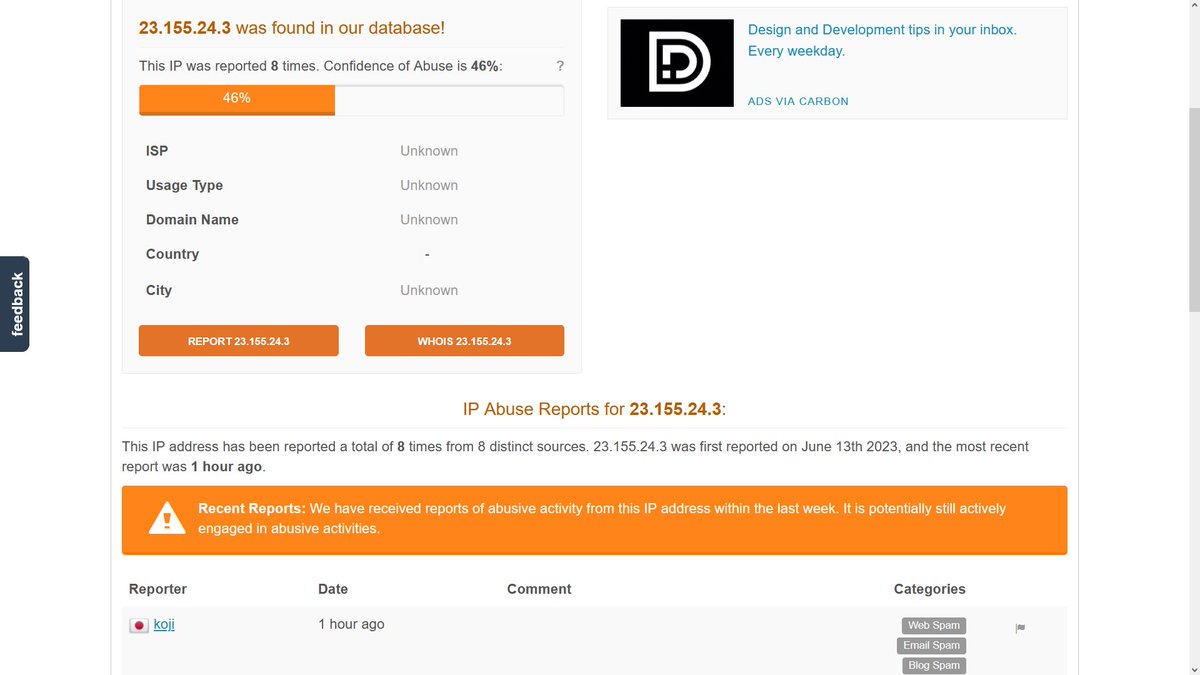The height and width of the screenshot is (675, 1200).
Task: Open the feedback side tab
Action: click(x=15, y=304)
